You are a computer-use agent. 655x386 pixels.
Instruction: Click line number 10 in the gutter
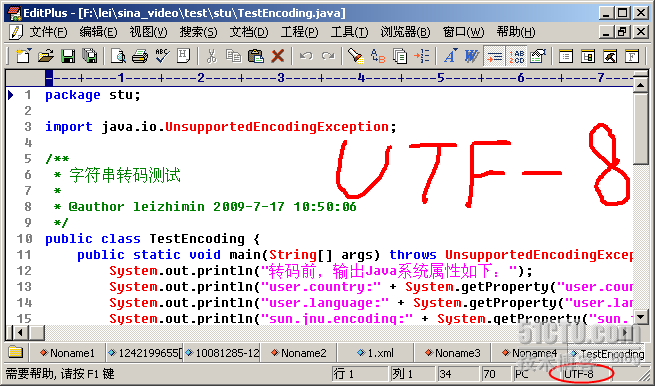point(24,239)
